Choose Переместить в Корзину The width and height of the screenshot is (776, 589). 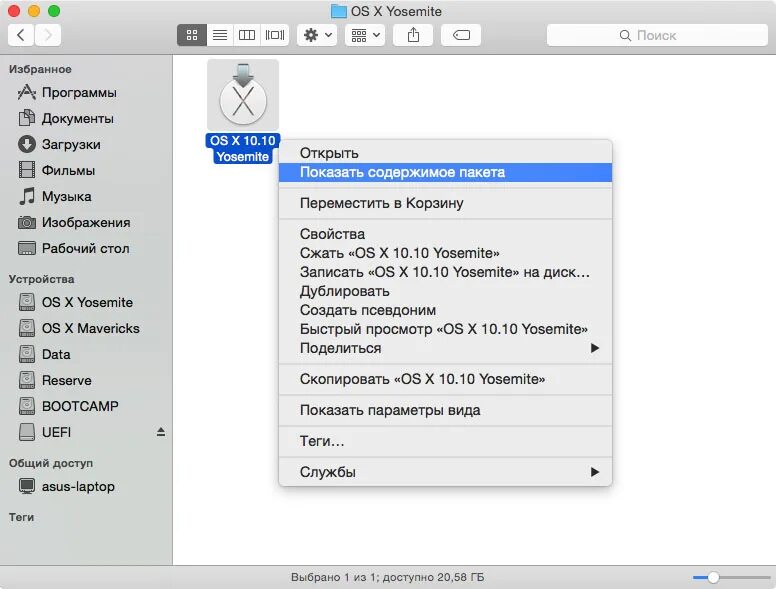[x=445, y=203]
